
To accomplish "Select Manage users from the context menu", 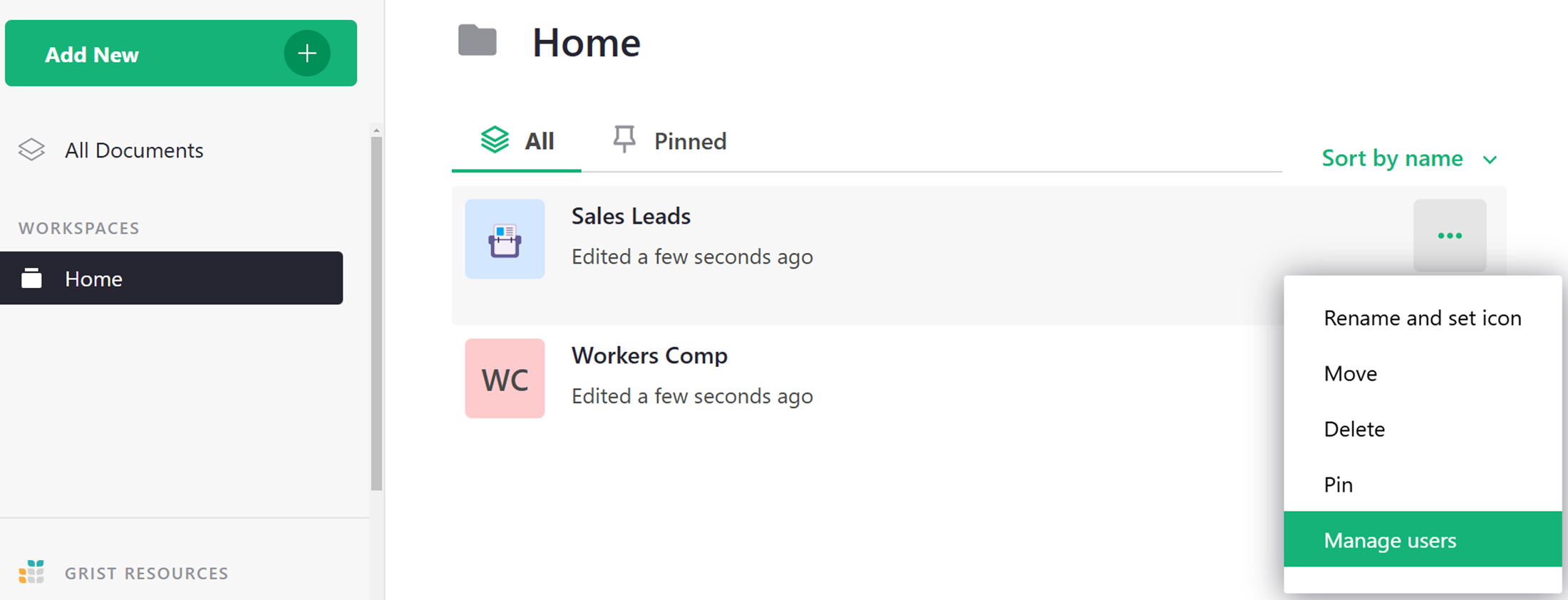I will 1390,540.
